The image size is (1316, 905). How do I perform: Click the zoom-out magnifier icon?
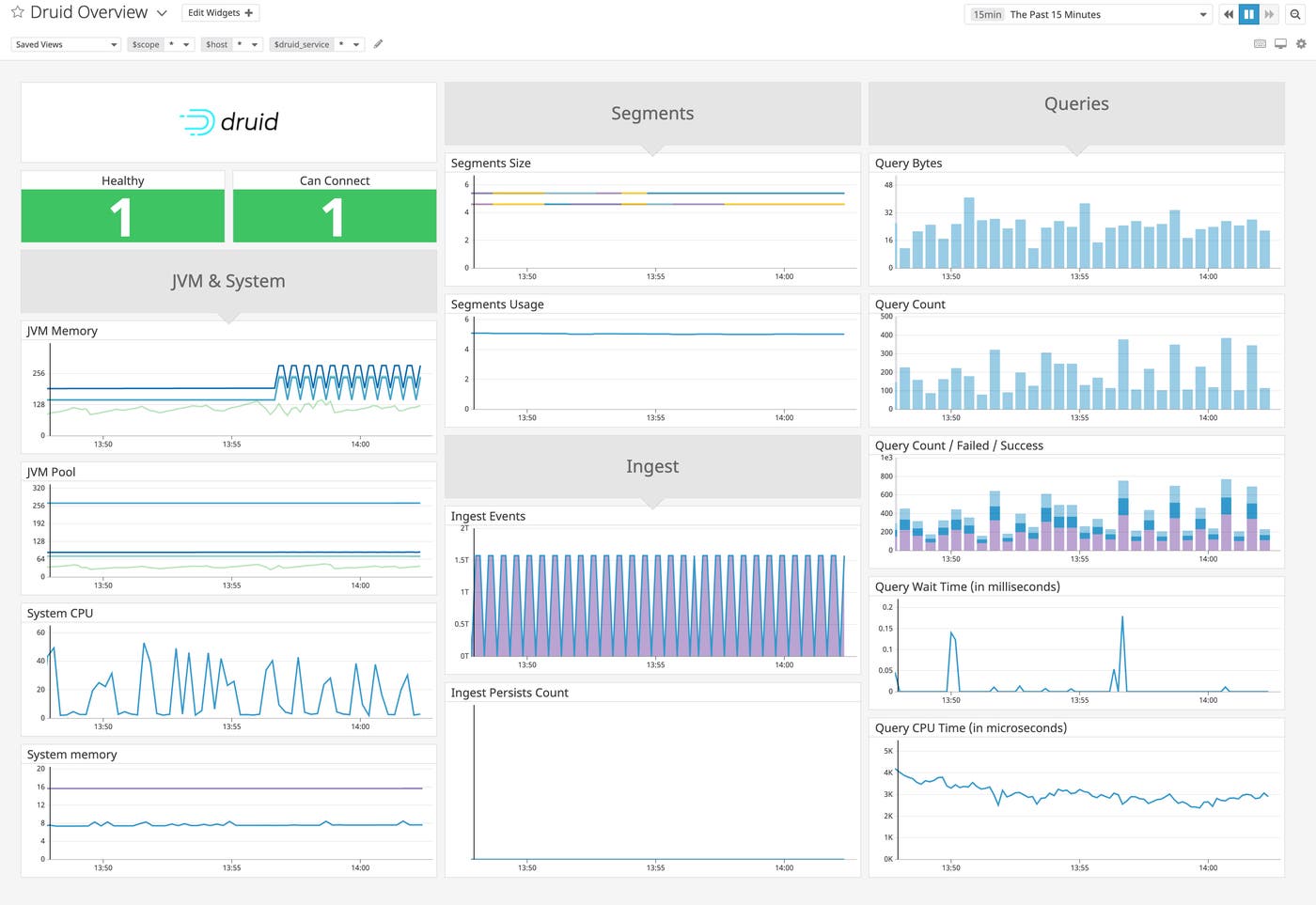pyautogui.click(x=1294, y=14)
